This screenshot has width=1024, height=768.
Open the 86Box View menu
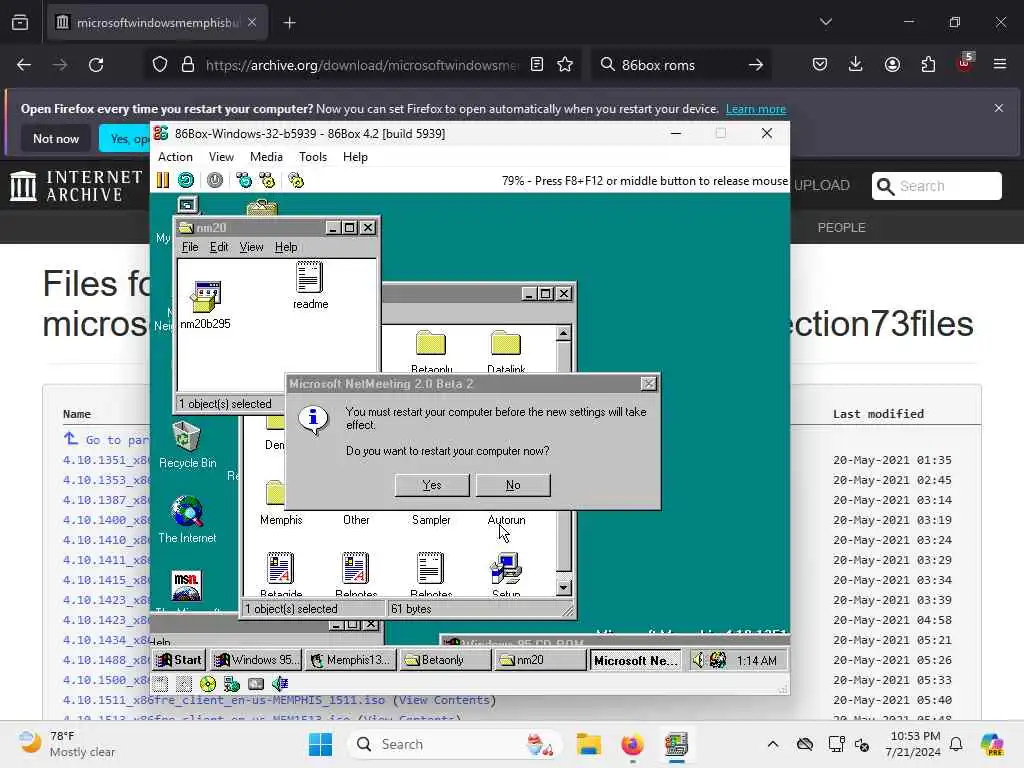[x=221, y=157]
